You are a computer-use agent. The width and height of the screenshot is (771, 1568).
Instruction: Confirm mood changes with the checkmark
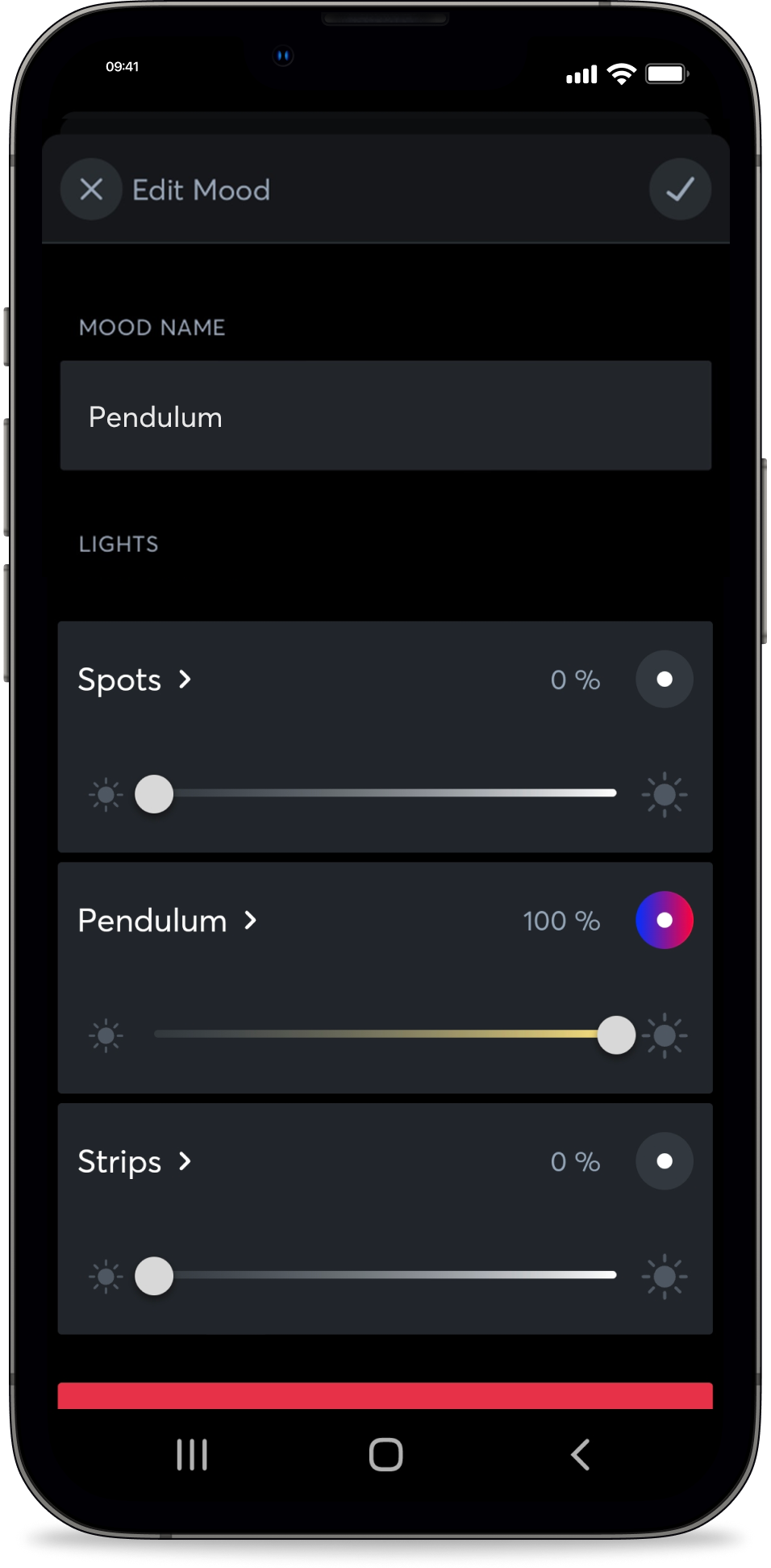pos(680,190)
